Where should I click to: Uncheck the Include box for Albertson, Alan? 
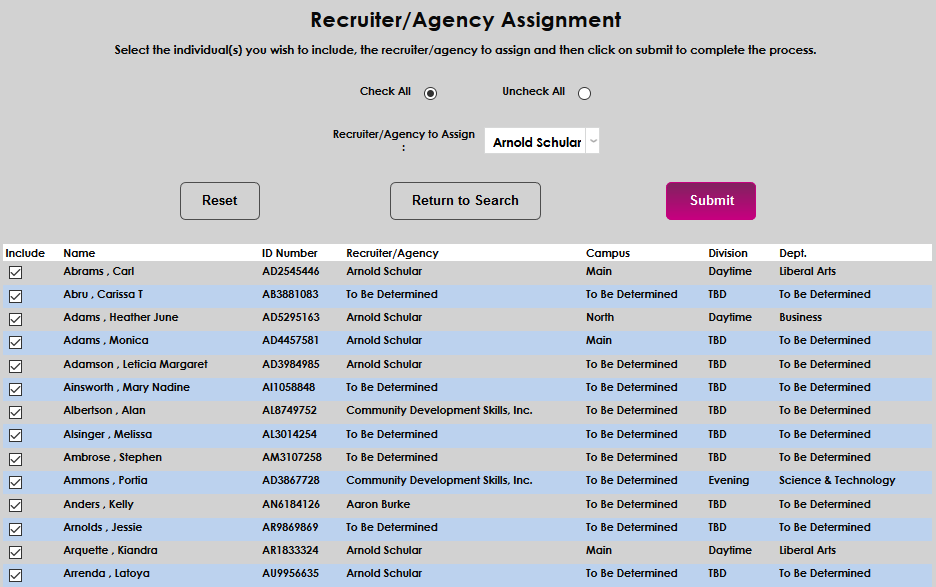coord(15,411)
